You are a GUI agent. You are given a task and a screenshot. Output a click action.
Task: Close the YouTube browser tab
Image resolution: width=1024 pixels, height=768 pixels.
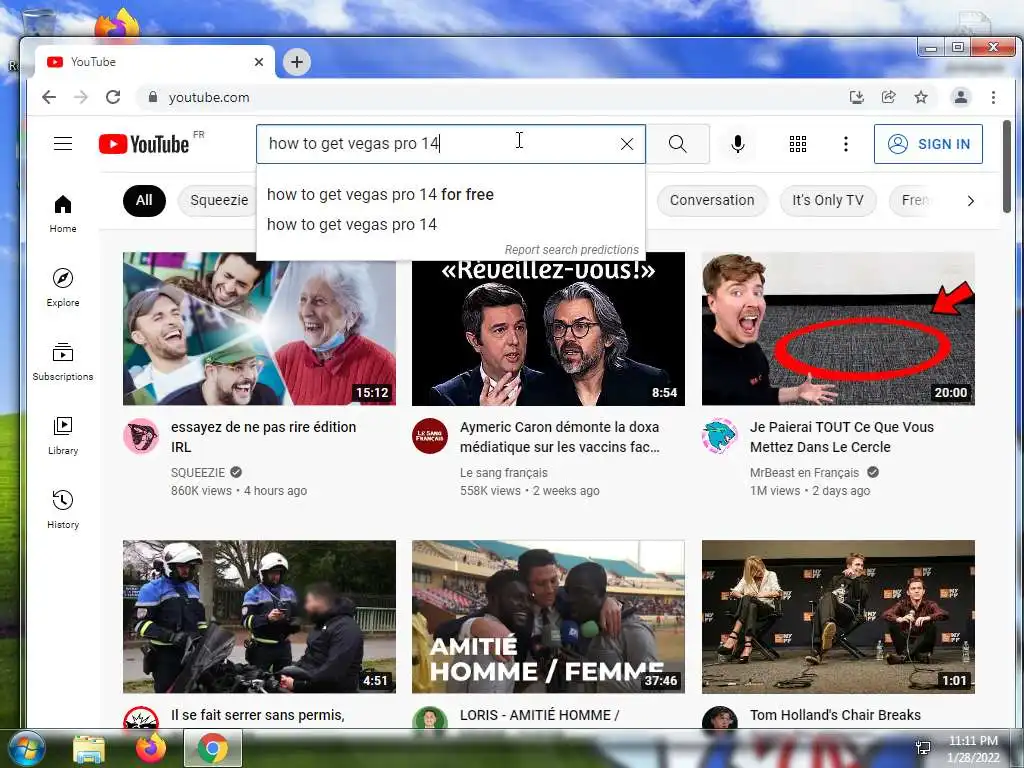point(259,62)
